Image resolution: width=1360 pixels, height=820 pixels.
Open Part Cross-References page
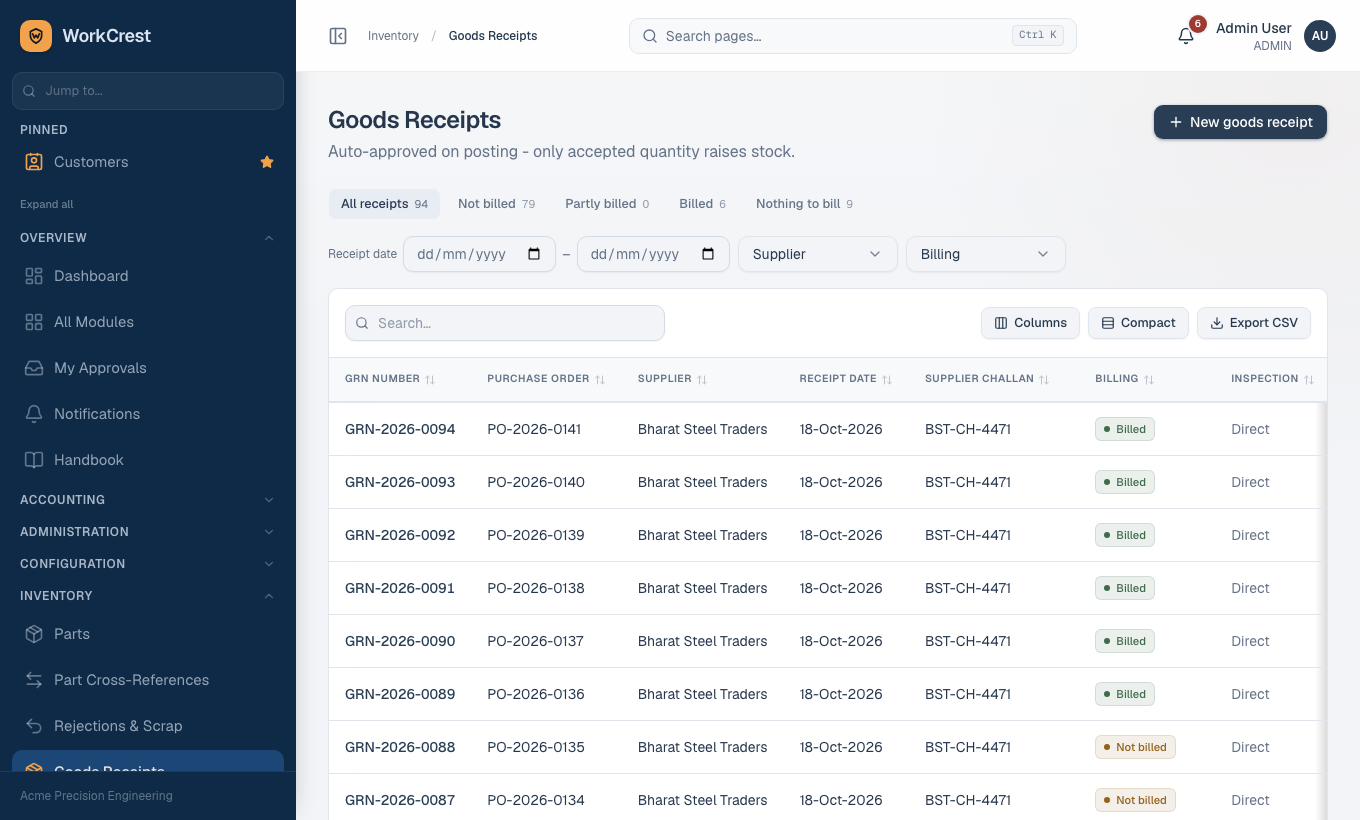coord(148,680)
